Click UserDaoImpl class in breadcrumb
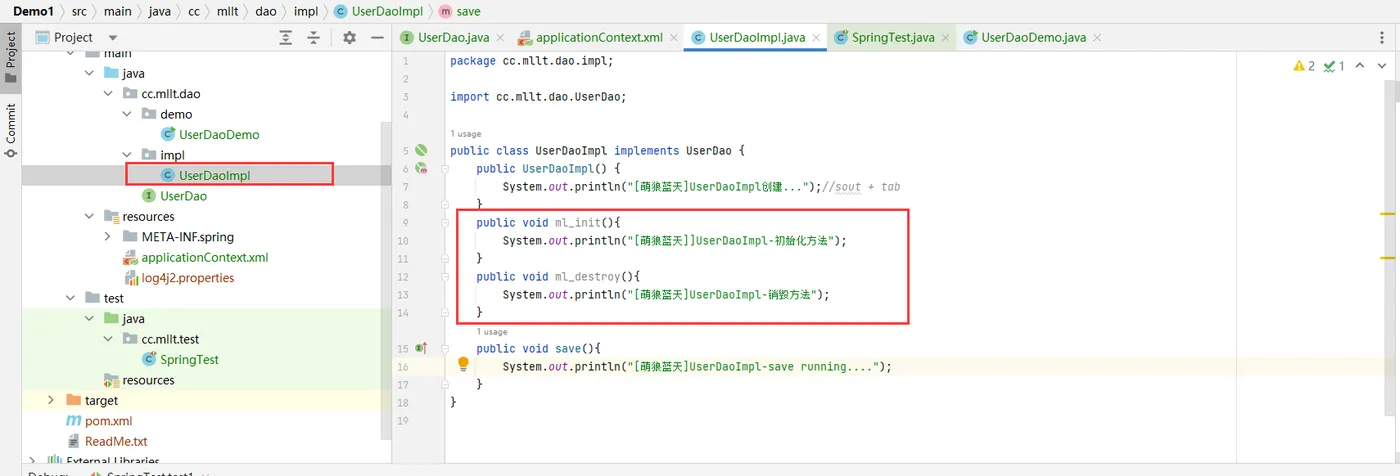Screen dimensions: 1400x476 click(x=377, y=11)
